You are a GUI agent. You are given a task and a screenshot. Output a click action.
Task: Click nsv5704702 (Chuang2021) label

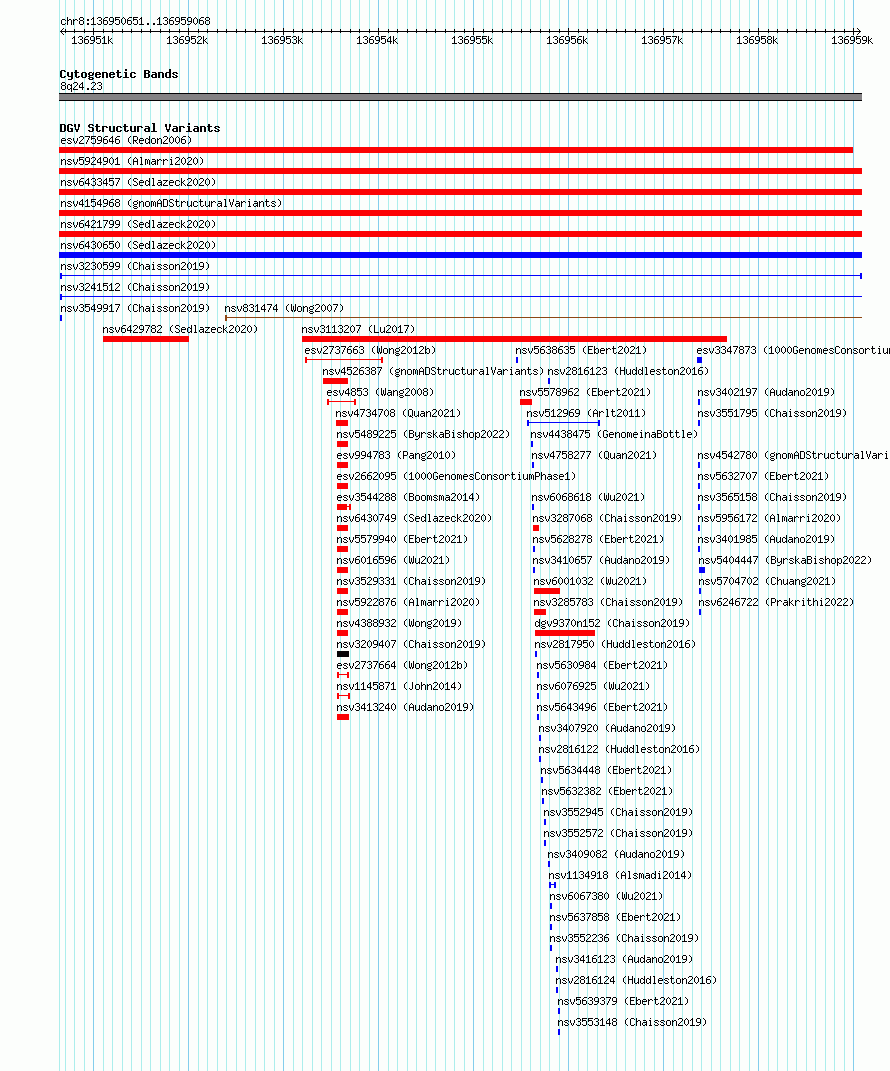pyautogui.click(x=766, y=581)
